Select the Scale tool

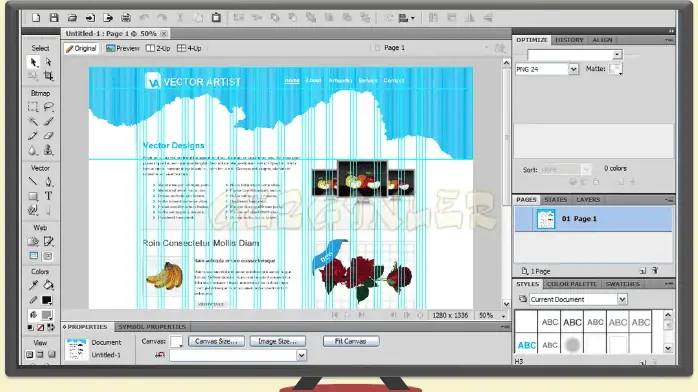(x=33, y=76)
